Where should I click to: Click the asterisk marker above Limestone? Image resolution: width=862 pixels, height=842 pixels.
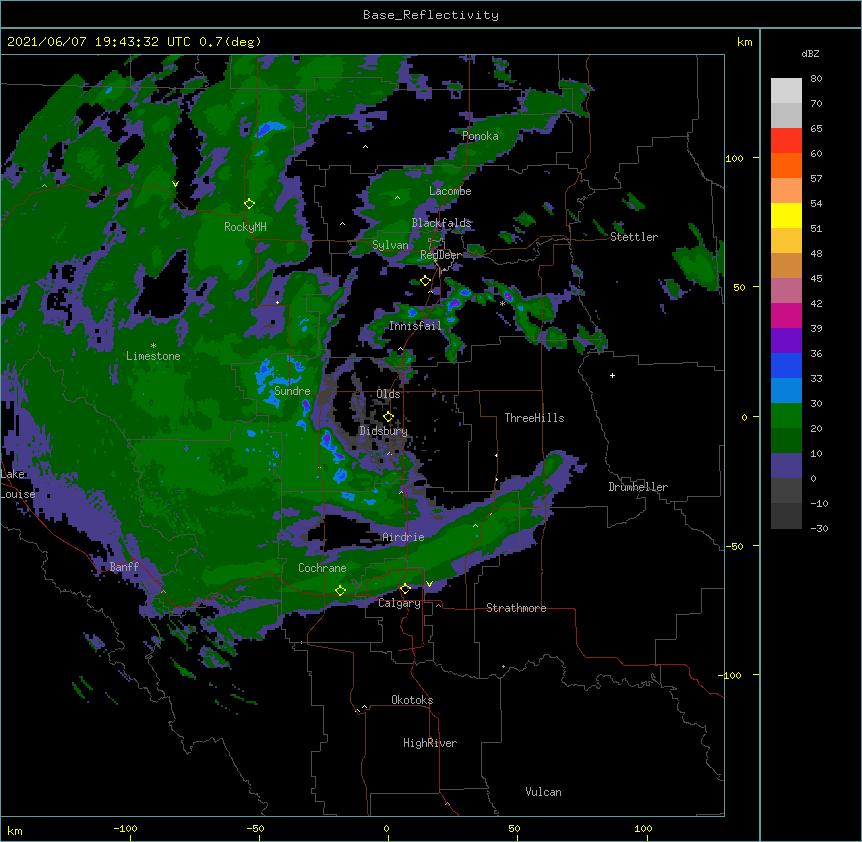point(153,346)
